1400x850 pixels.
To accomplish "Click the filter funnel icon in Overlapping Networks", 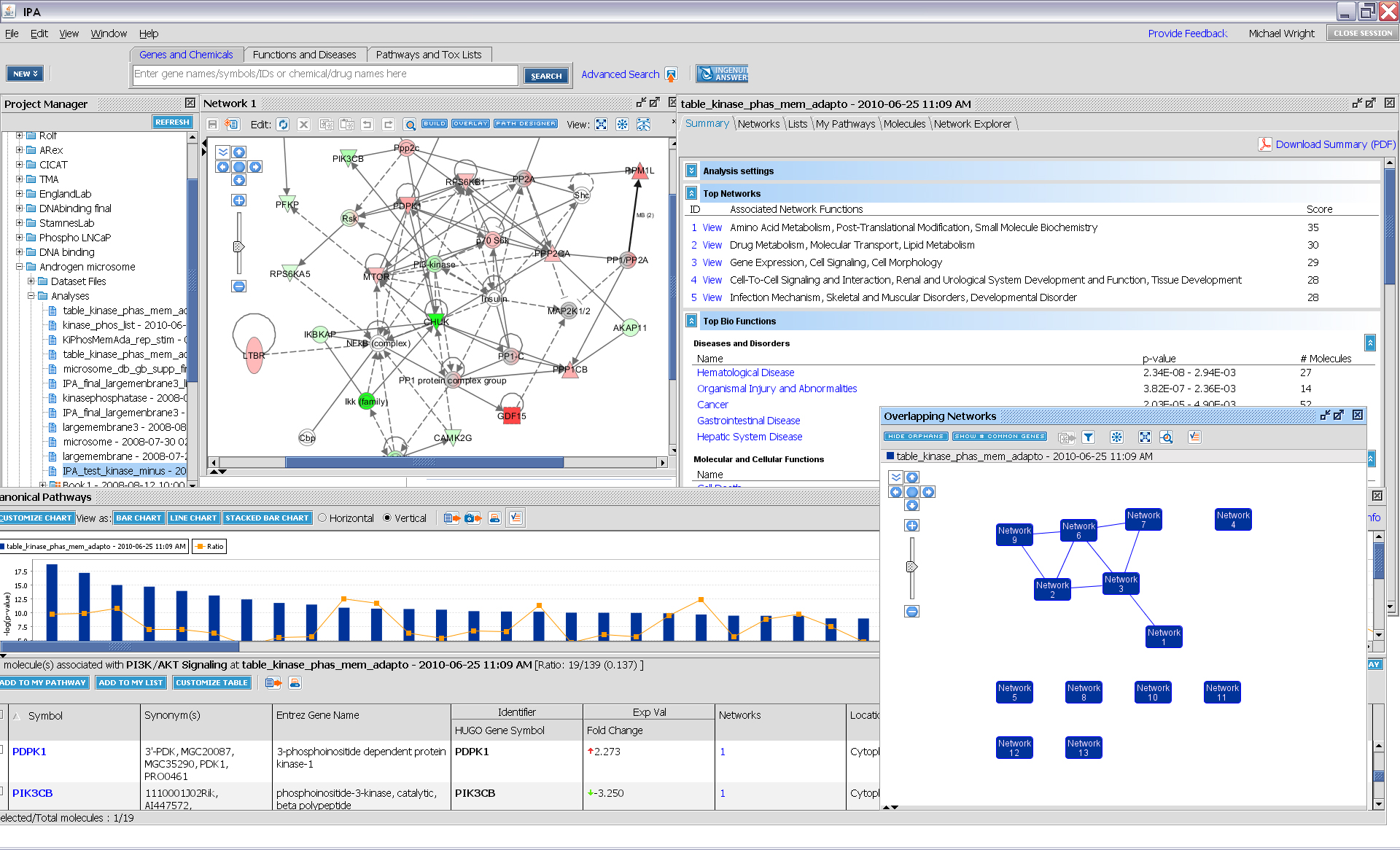I will pos(1088,437).
